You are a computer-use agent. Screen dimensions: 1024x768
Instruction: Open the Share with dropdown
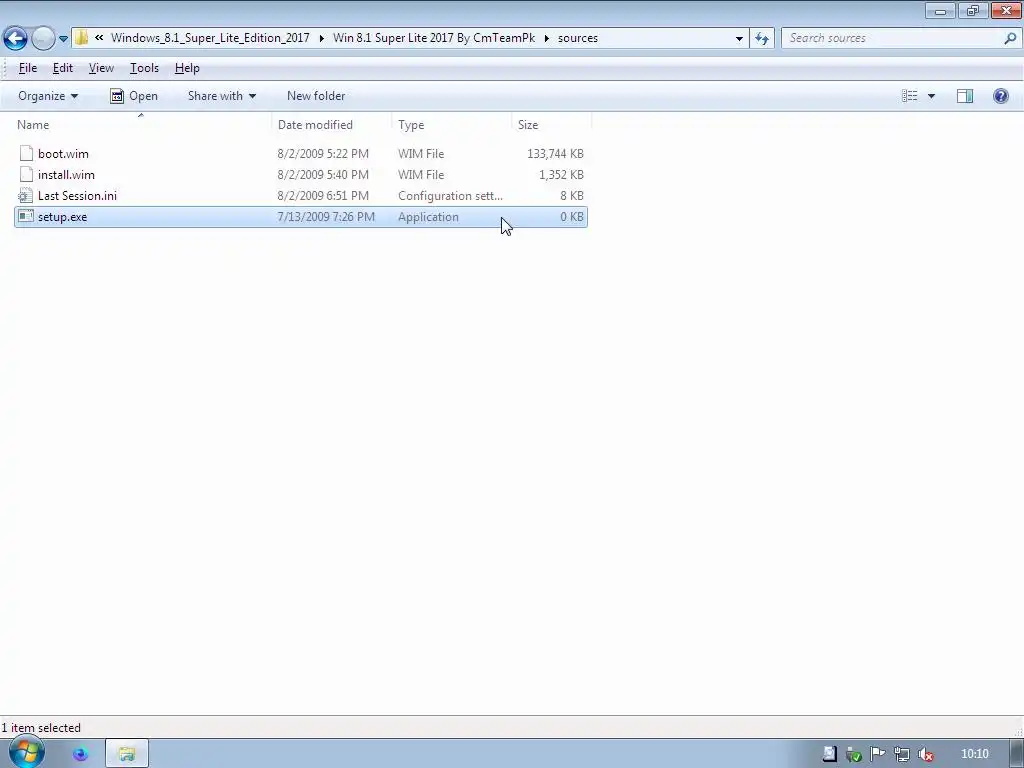click(221, 96)
